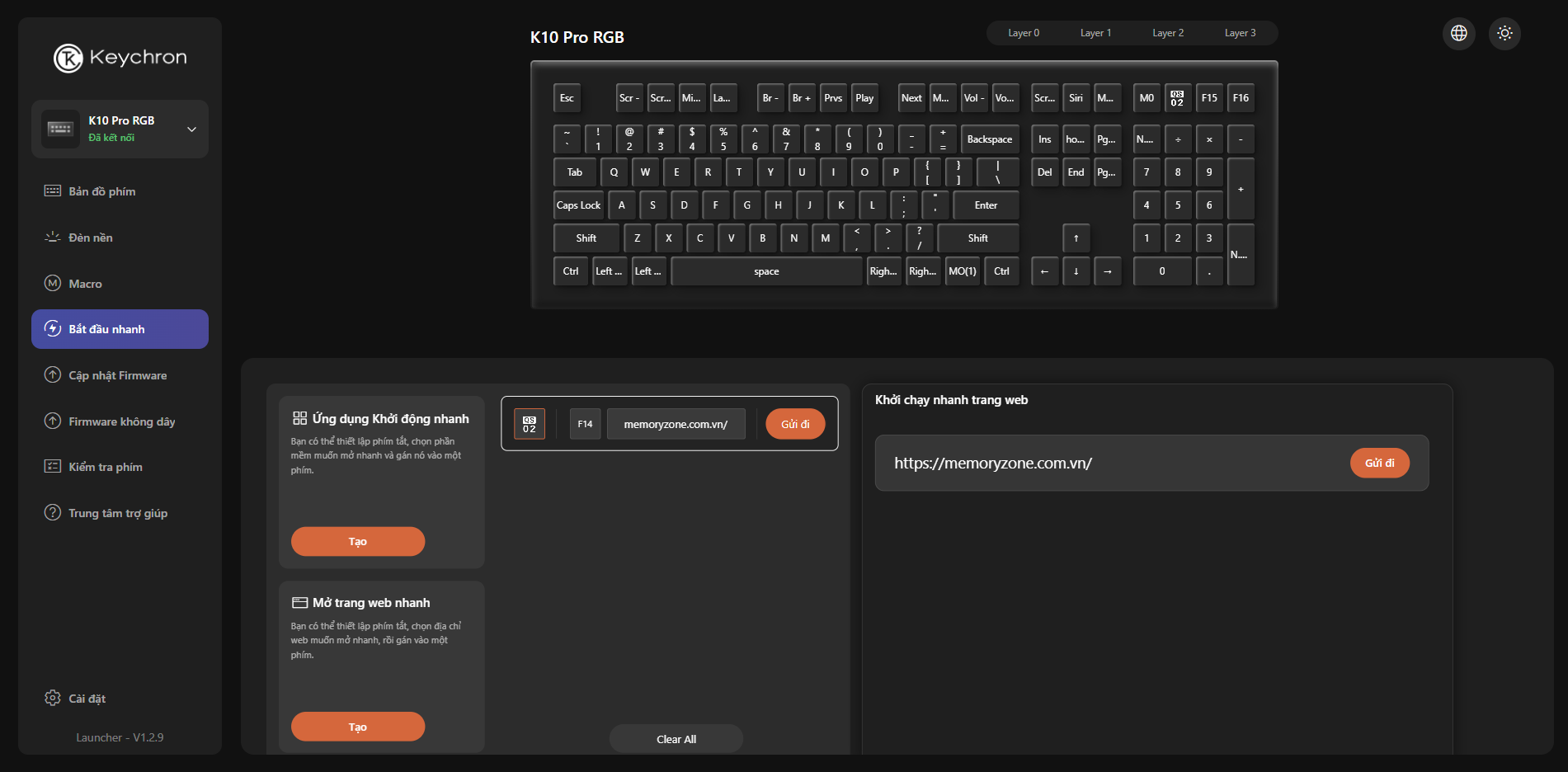The width and height of the screenshot is (1568, 772).
Task: Click the https://memoryzone.com.vn/ URL input field
Action: (x=1114, y=464)
